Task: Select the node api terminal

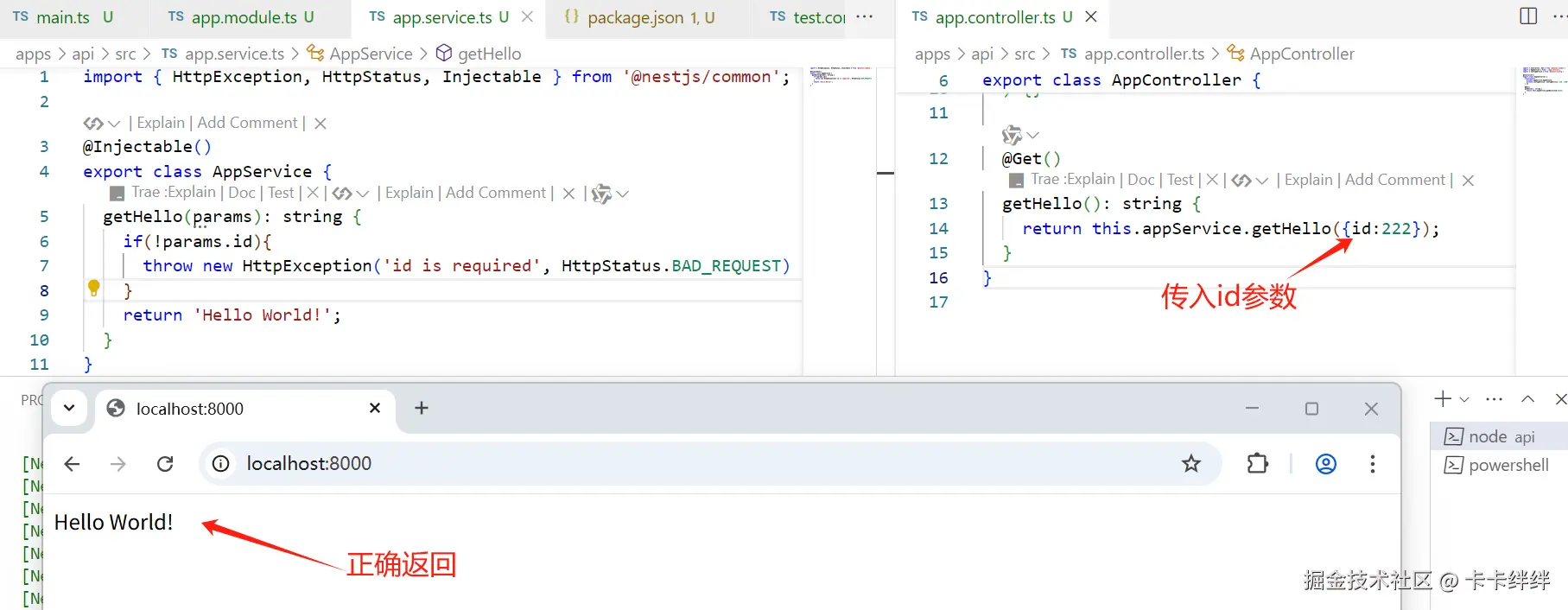Action: 1500,436
